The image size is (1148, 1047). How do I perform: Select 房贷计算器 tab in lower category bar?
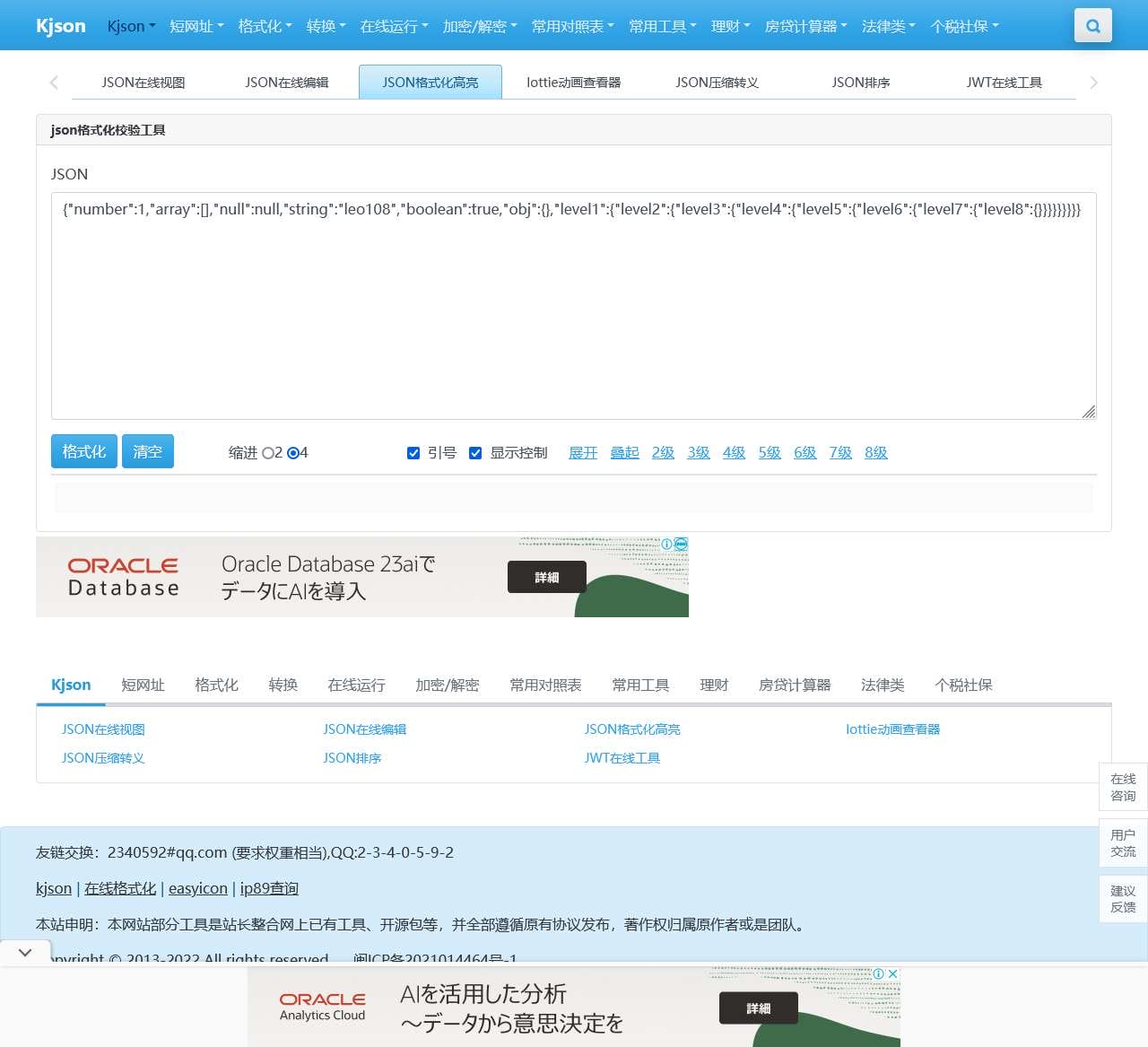(x=795, y=685)
